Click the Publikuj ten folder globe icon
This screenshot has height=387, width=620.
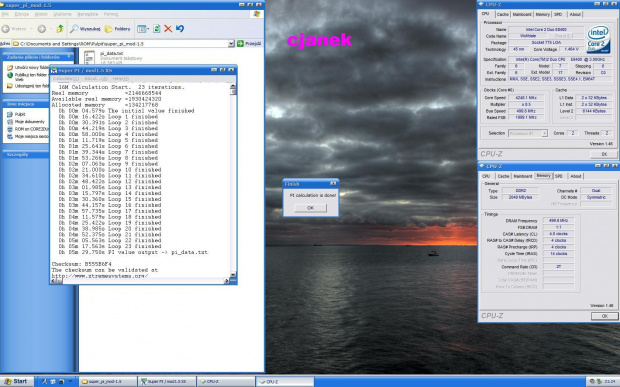(10, 76)
